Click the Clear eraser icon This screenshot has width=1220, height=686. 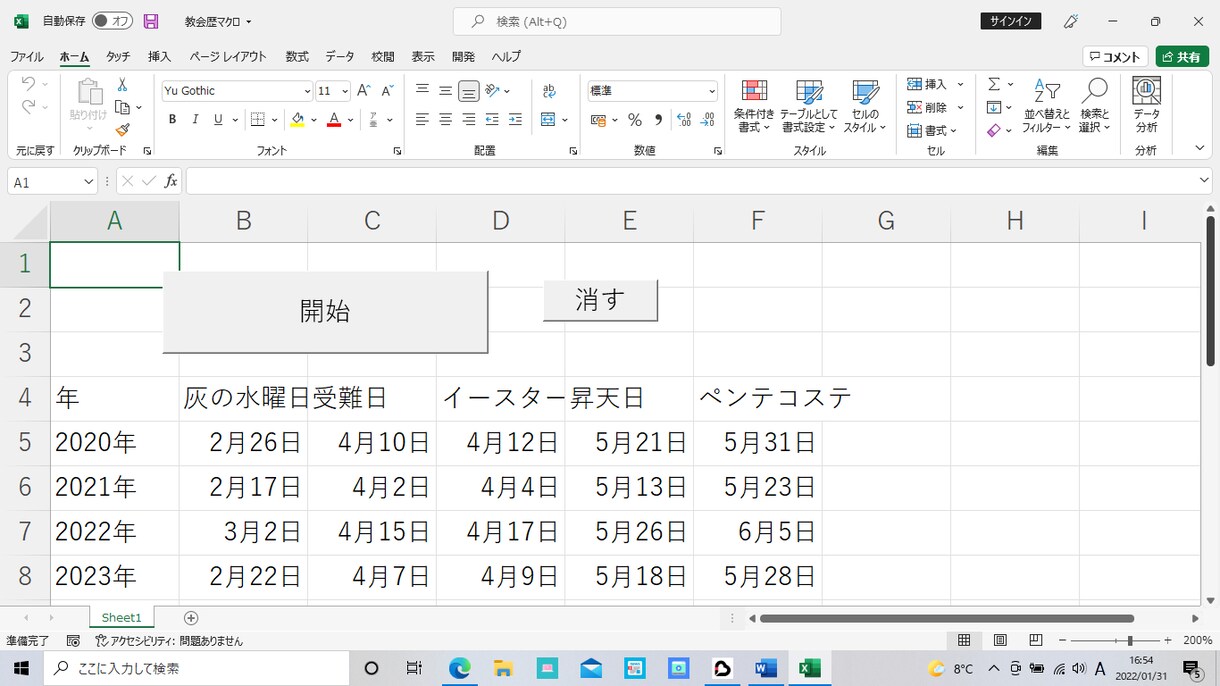click(x=994, y=130)
